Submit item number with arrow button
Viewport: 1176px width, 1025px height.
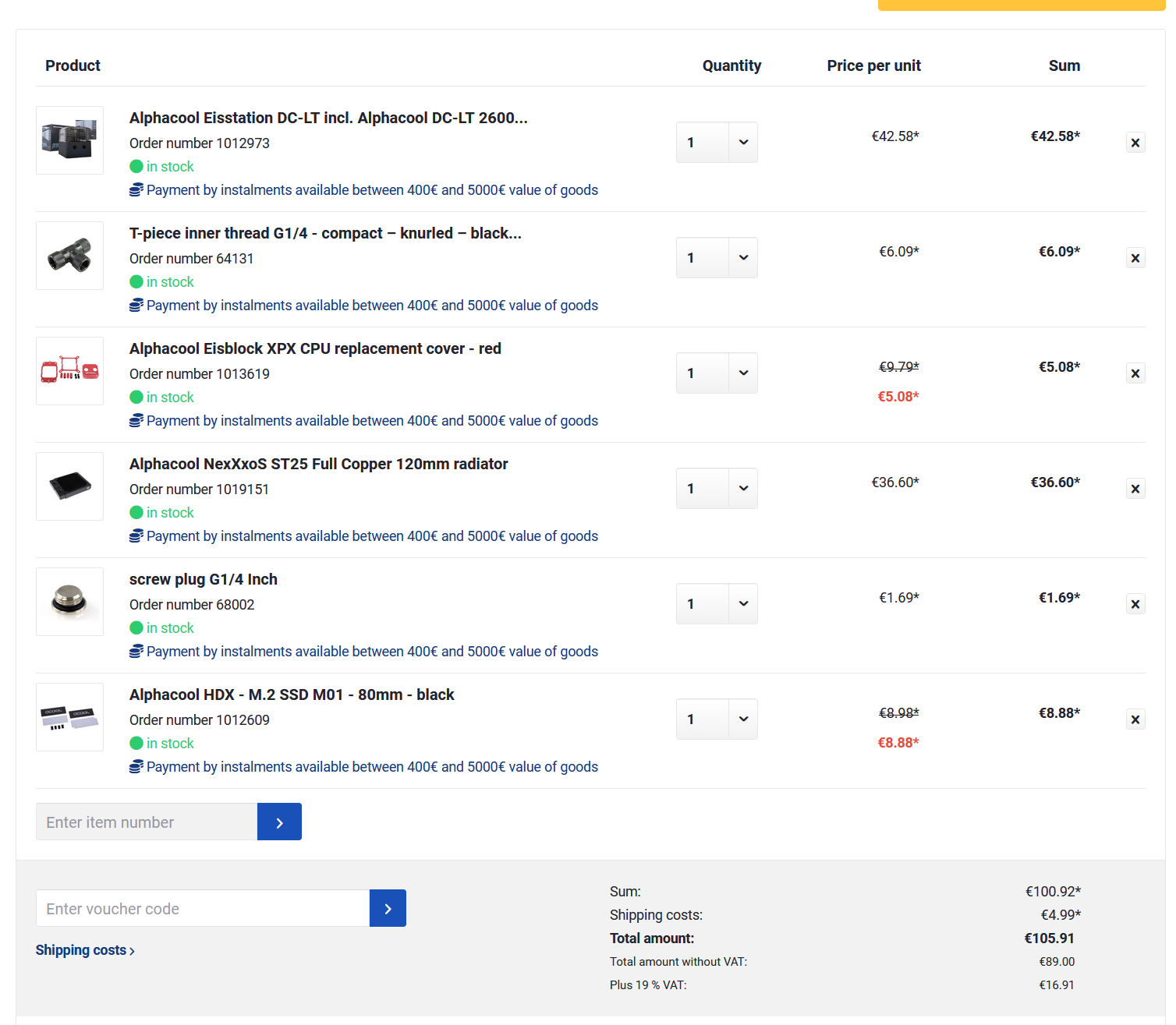[x=279, y=822]
